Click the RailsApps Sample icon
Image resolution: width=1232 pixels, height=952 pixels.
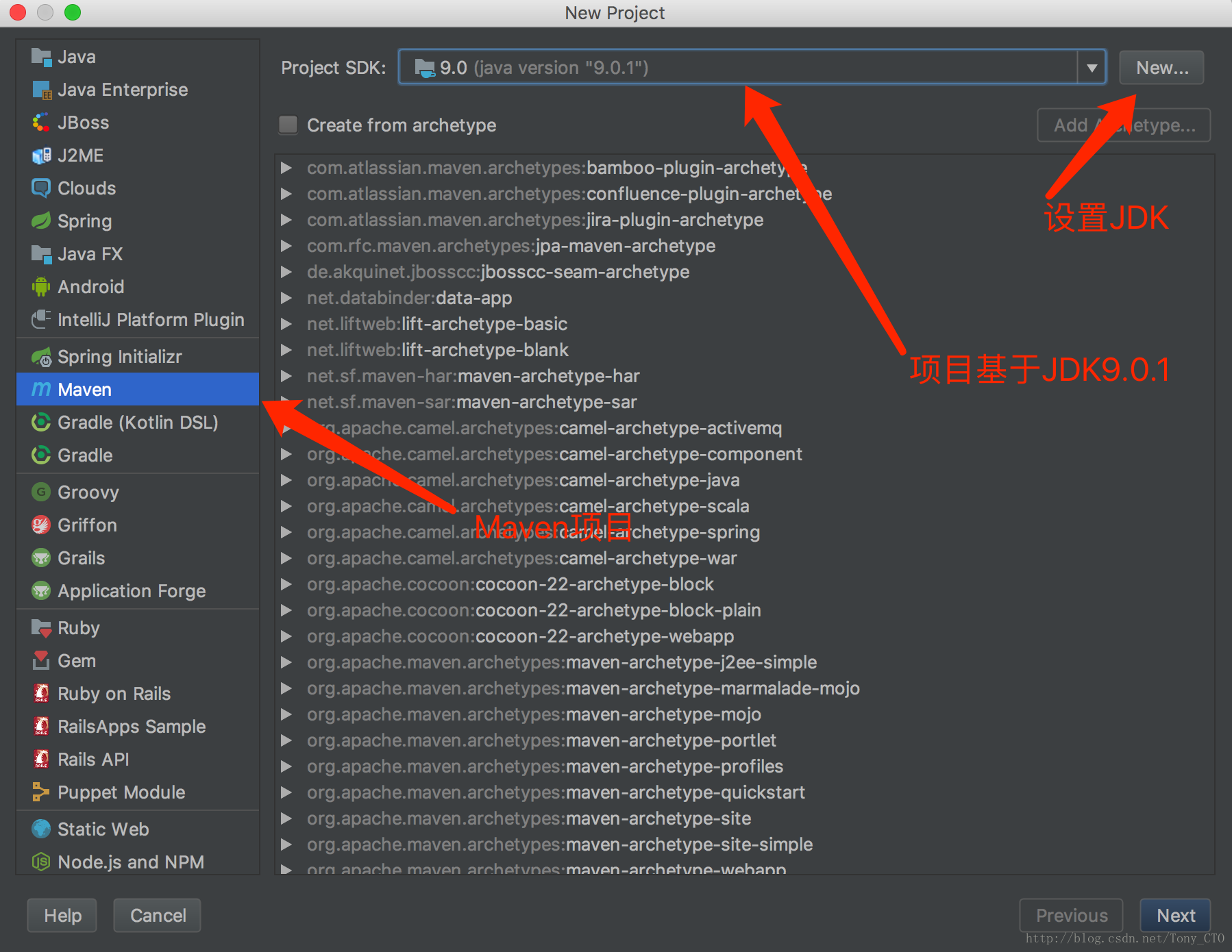coord(41,727)
